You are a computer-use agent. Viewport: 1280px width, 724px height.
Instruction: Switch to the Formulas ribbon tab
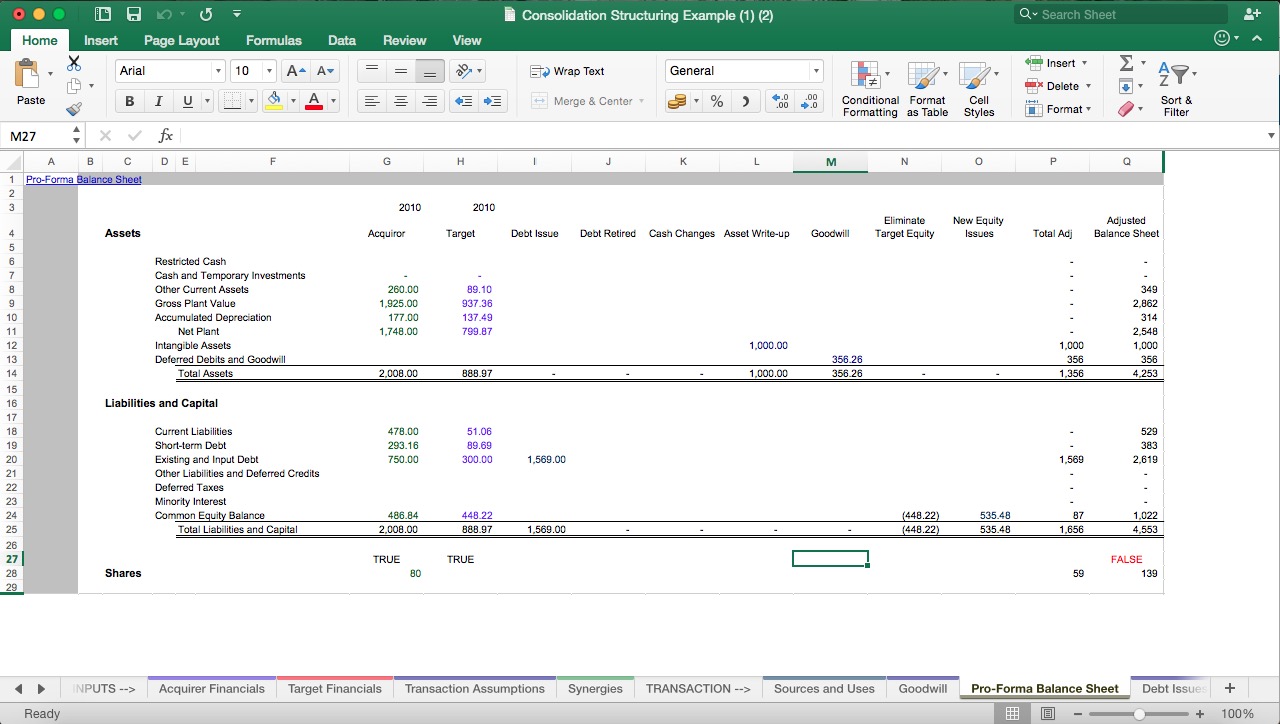pyautogui.click(x=273, y=40)
